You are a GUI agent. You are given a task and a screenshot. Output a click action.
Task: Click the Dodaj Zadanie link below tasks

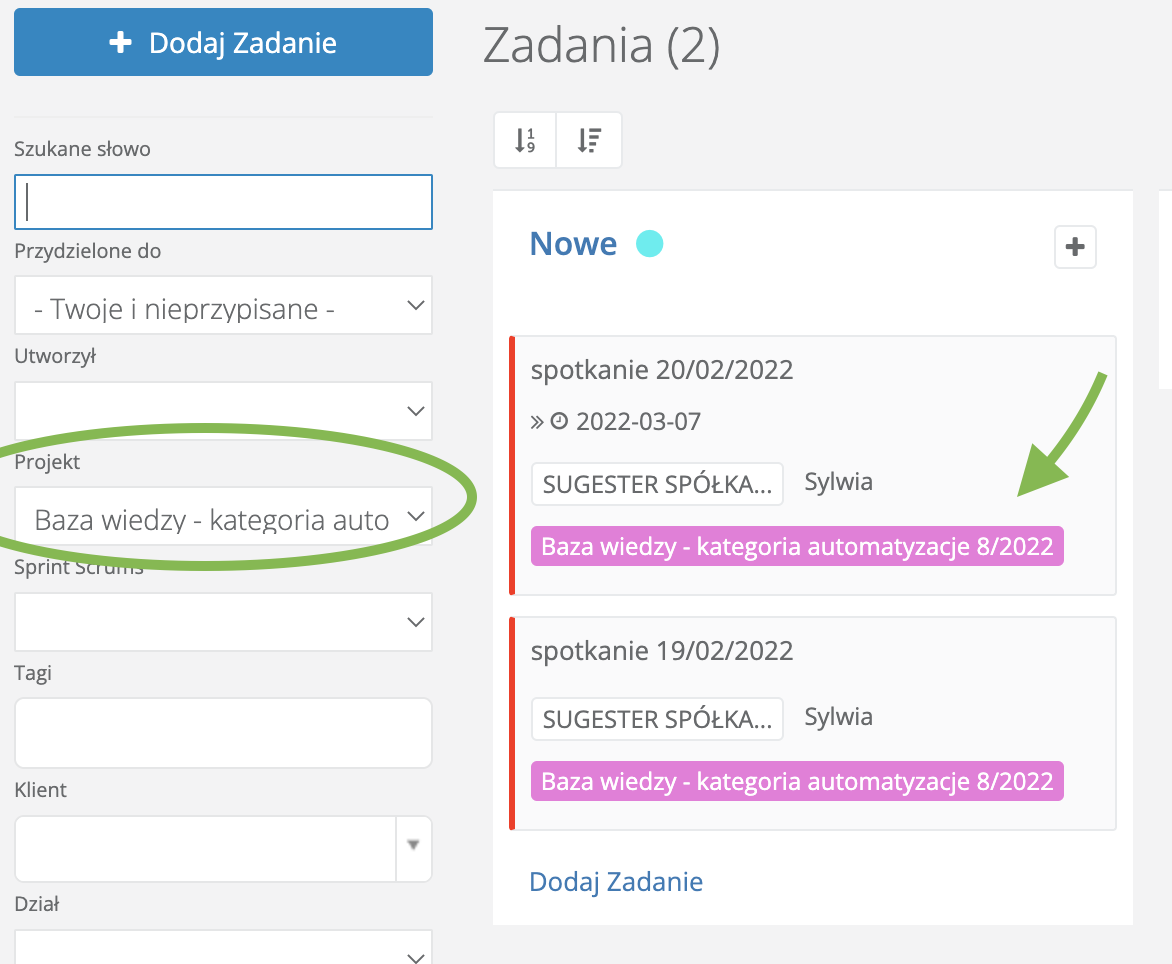616,881
